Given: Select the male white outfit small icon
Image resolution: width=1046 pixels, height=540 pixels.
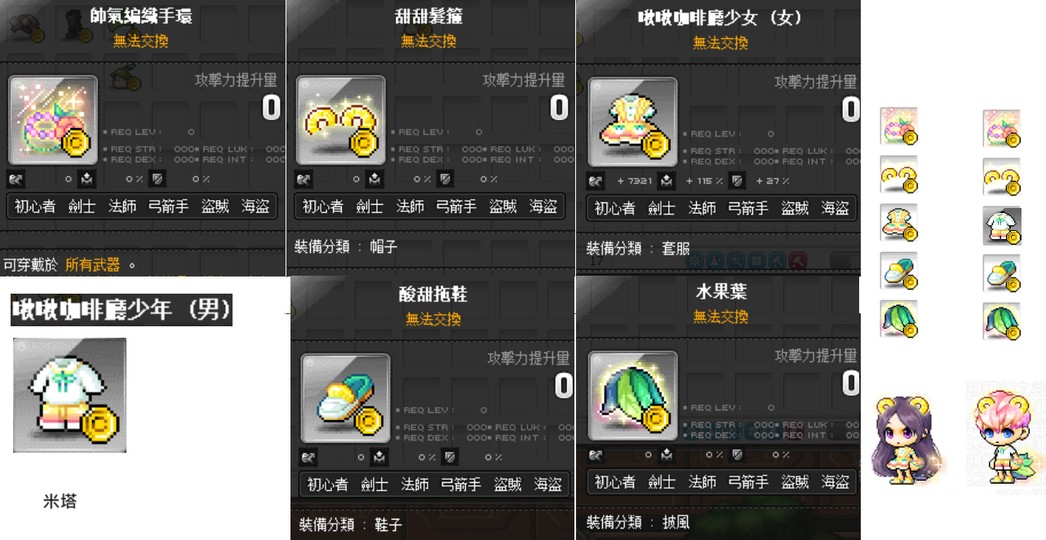Looking at the screenshot, I should pos(1002,226).
